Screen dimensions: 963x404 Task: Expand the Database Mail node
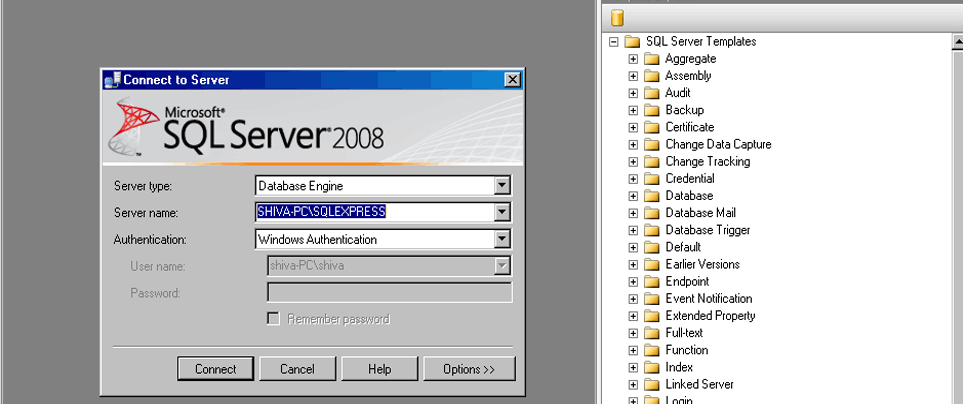pos(633,214)
